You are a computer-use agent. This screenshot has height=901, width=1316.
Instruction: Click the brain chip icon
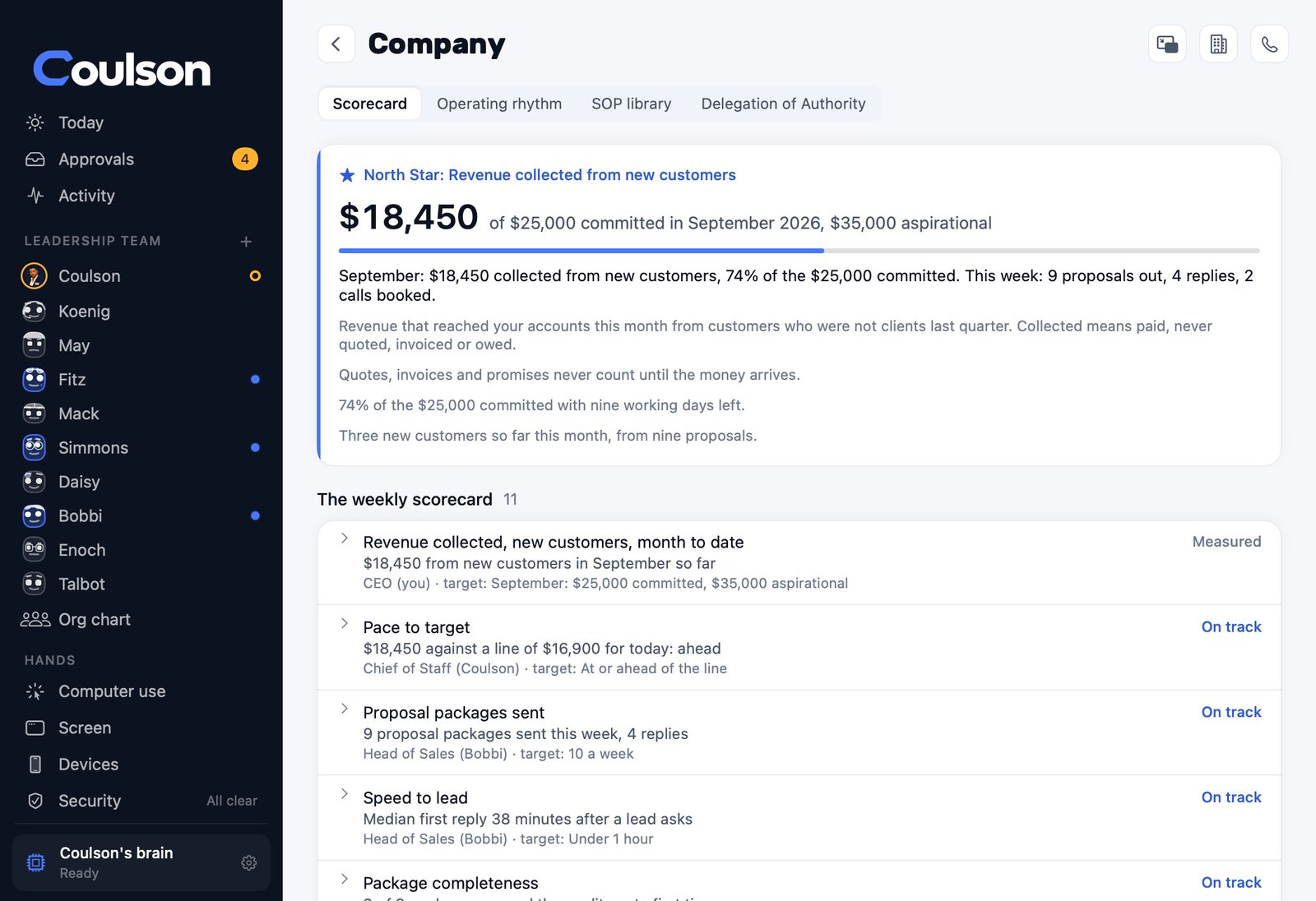36,862
